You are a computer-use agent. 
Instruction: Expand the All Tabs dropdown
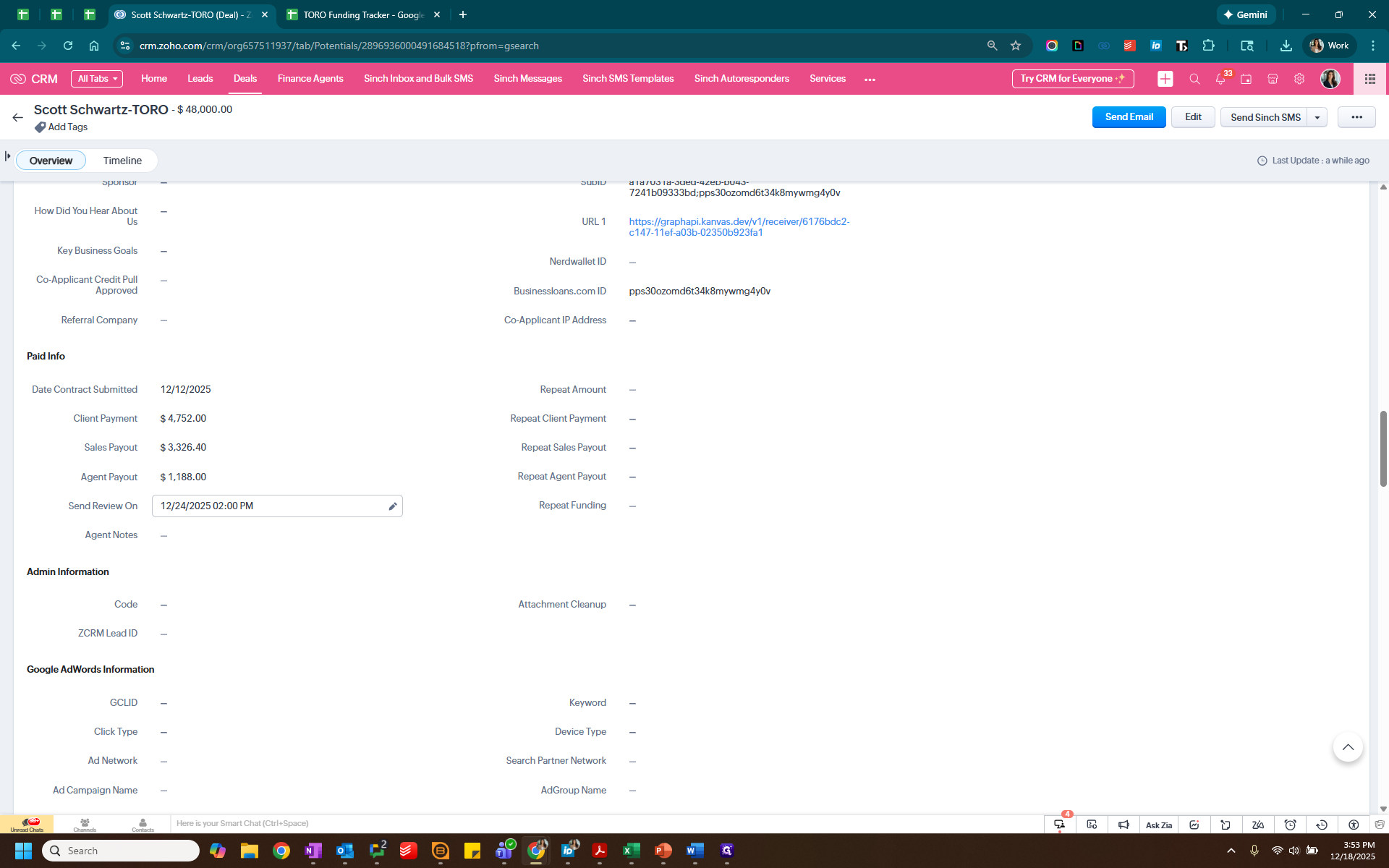point(97,79)
